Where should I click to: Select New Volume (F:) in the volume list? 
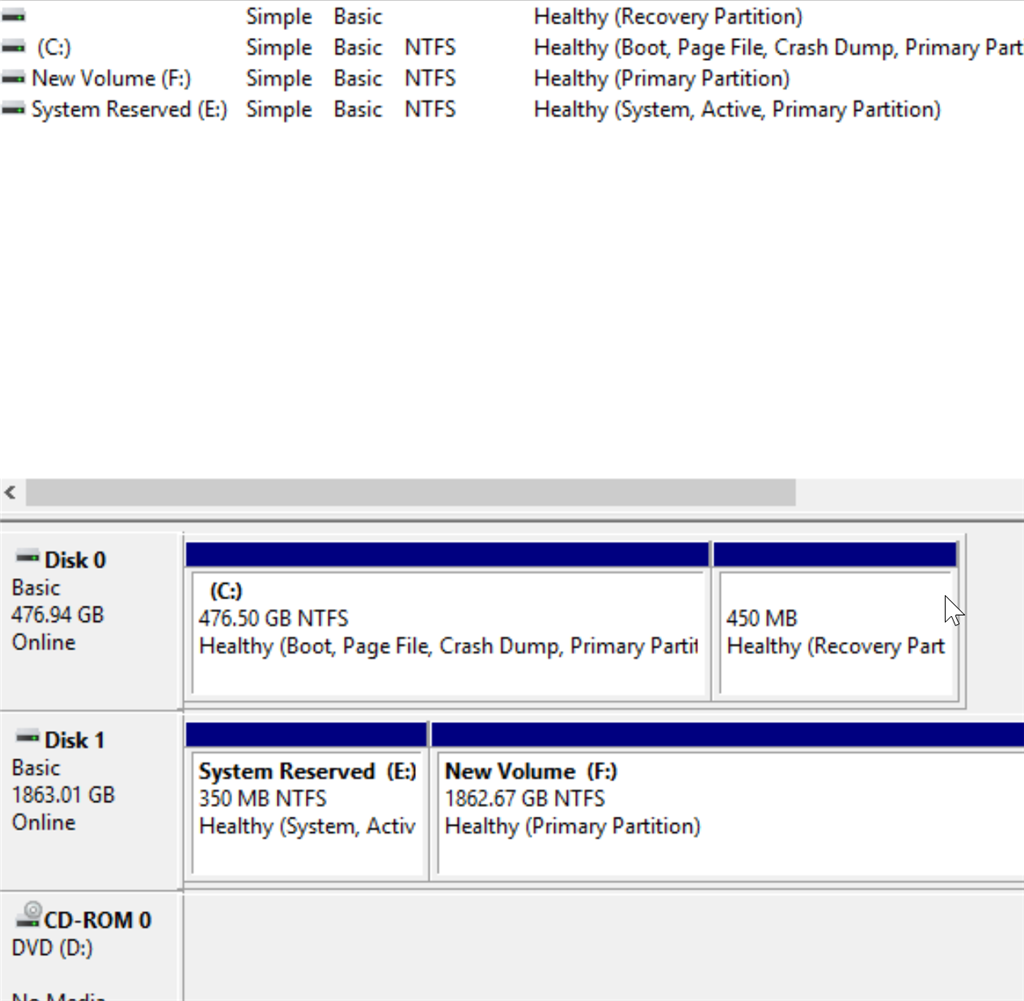tap(111, 78)
